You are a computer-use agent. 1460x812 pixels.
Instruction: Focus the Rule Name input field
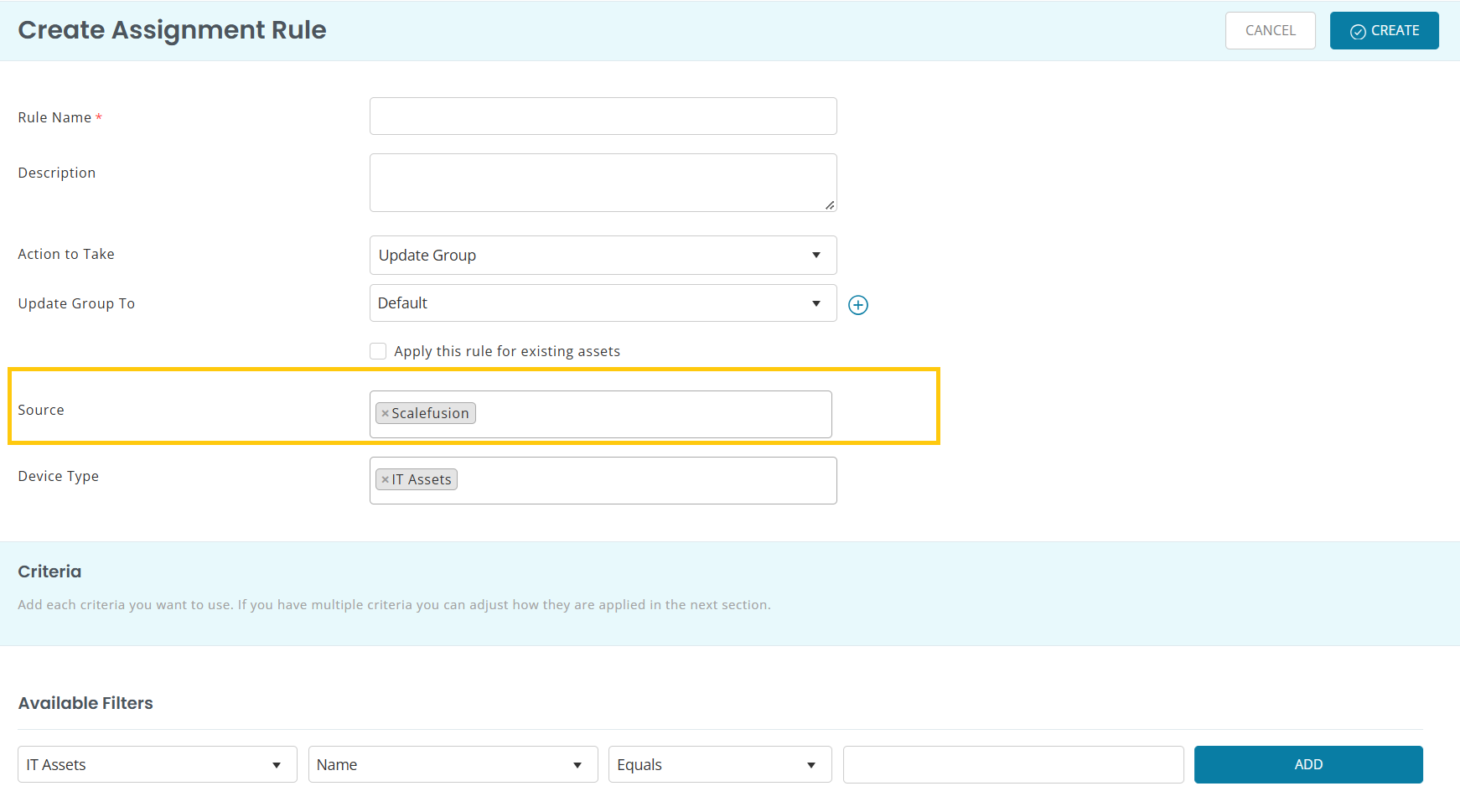(x=603, y=116)
